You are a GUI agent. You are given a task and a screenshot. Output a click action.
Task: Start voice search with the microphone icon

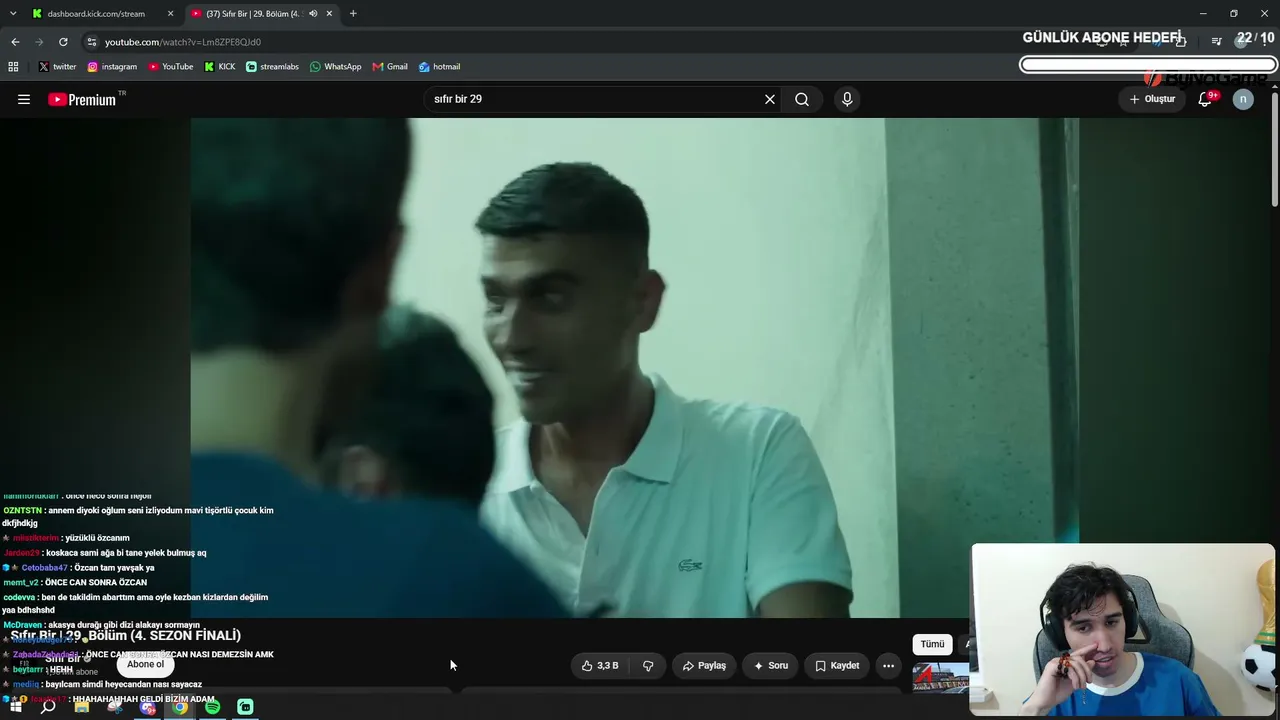(x=847, y=99)
